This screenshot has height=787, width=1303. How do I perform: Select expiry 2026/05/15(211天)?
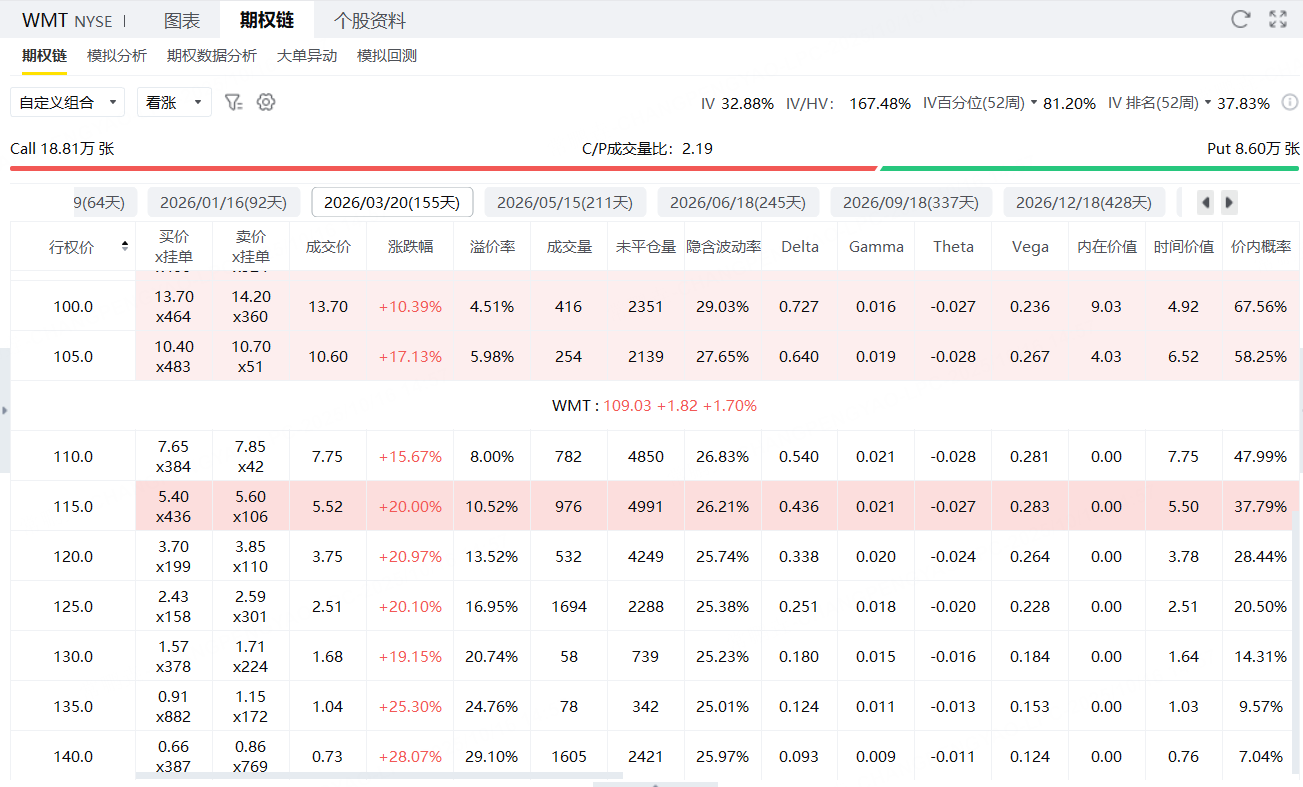point(566,202)
